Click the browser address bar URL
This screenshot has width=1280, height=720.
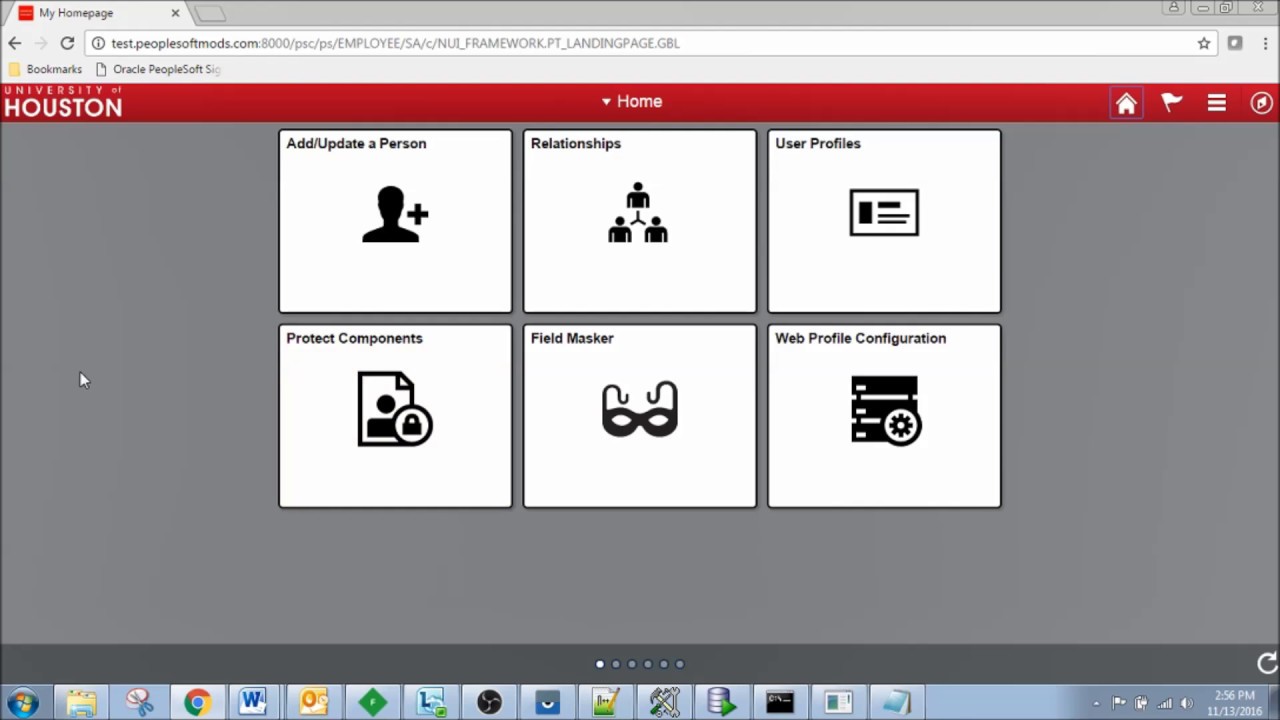pos(395,43)
